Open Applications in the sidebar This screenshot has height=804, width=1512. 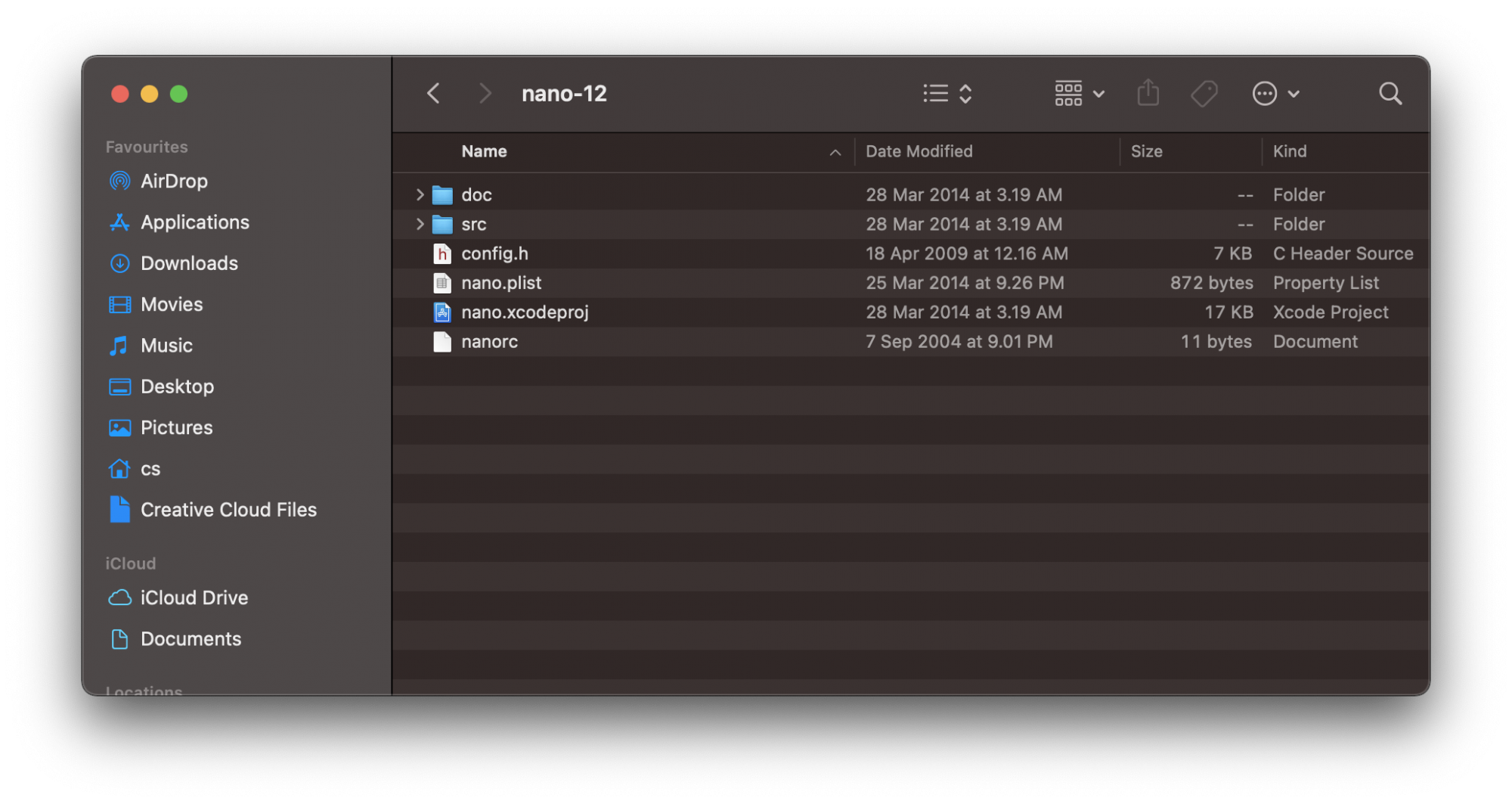(194, 222)
